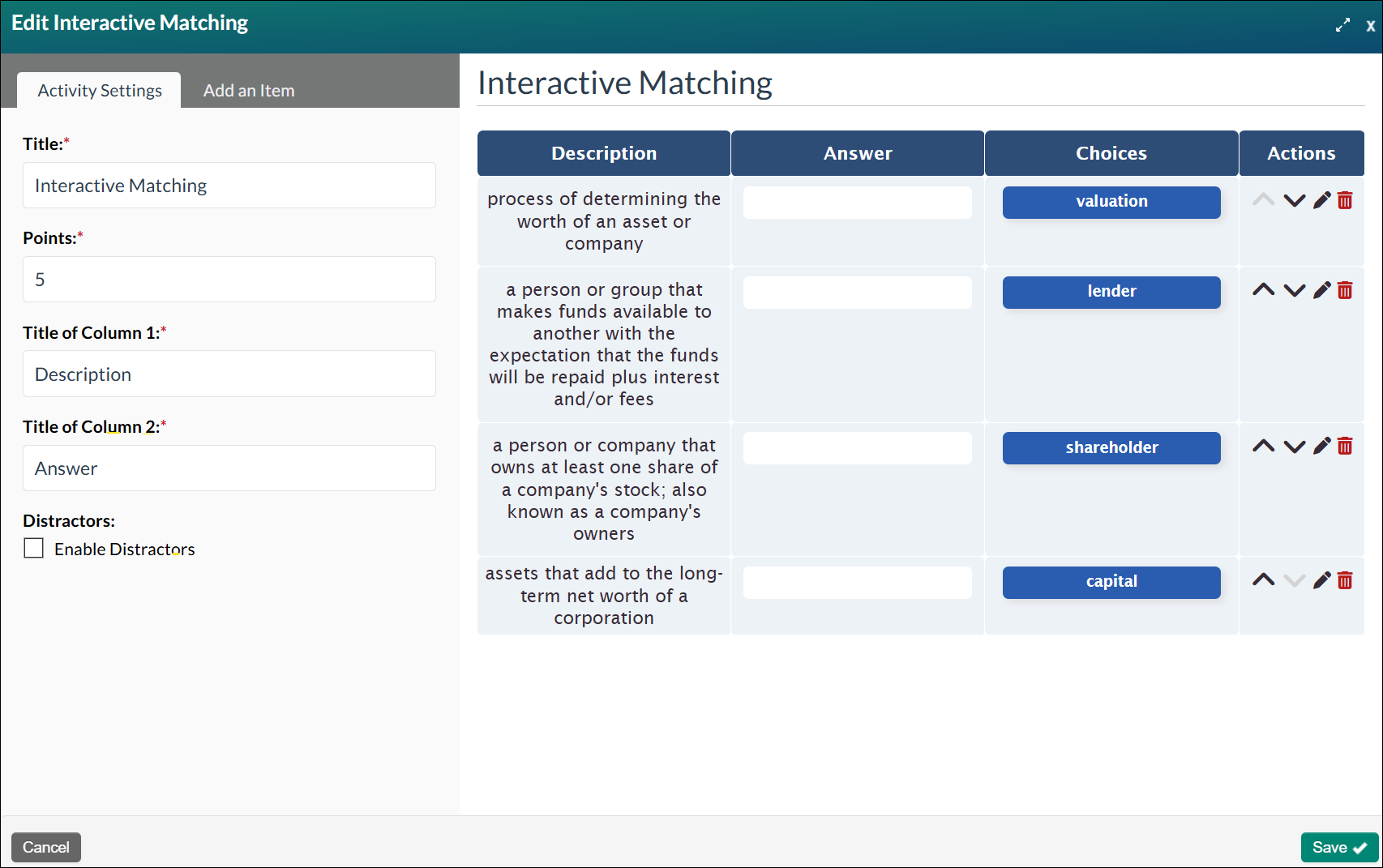Edit the "valuation" row with pencil icon
The width and height of the screenshot is (1383, 868).
point(1321,199)
